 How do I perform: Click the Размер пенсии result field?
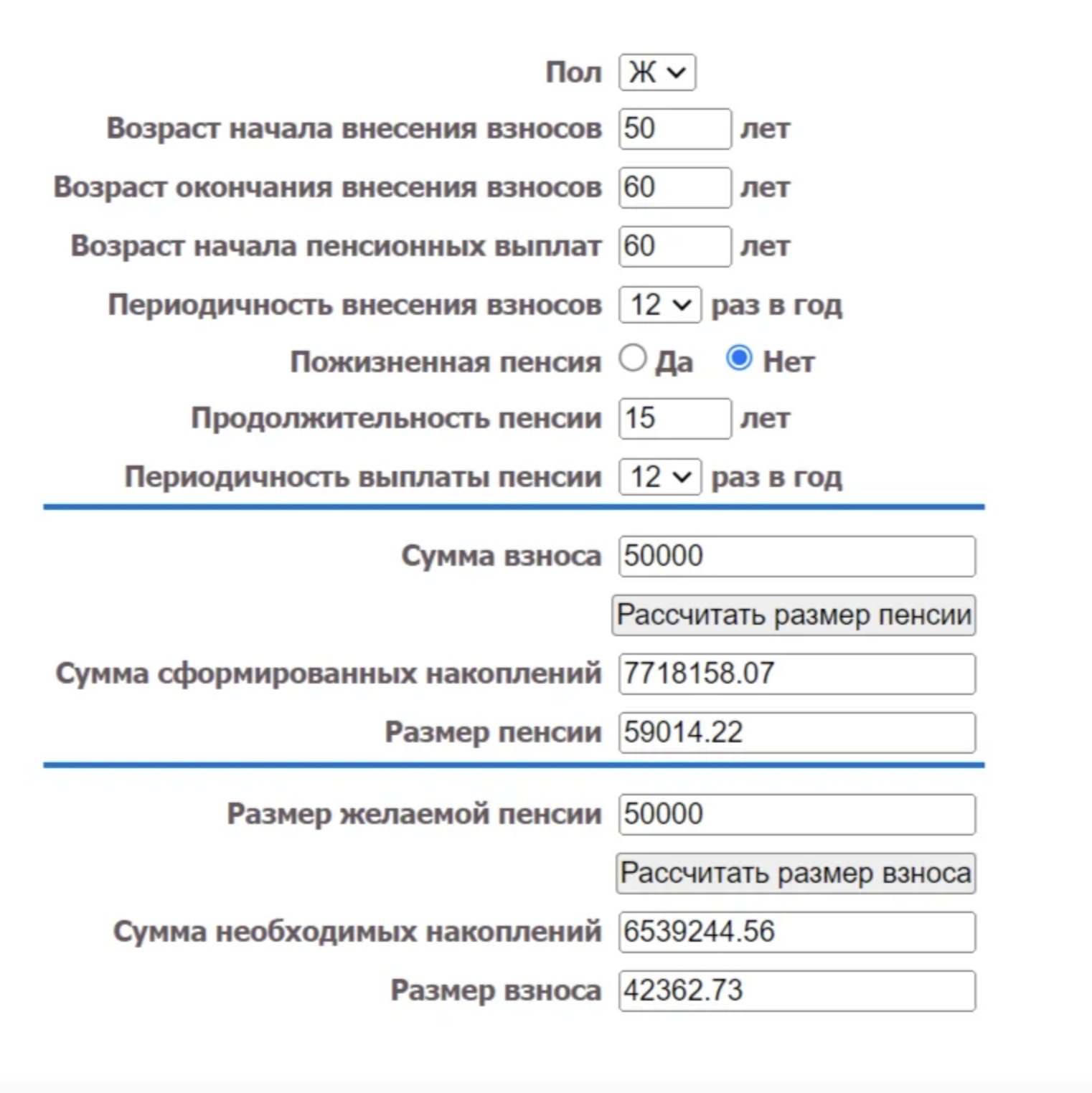click(796, 732)
